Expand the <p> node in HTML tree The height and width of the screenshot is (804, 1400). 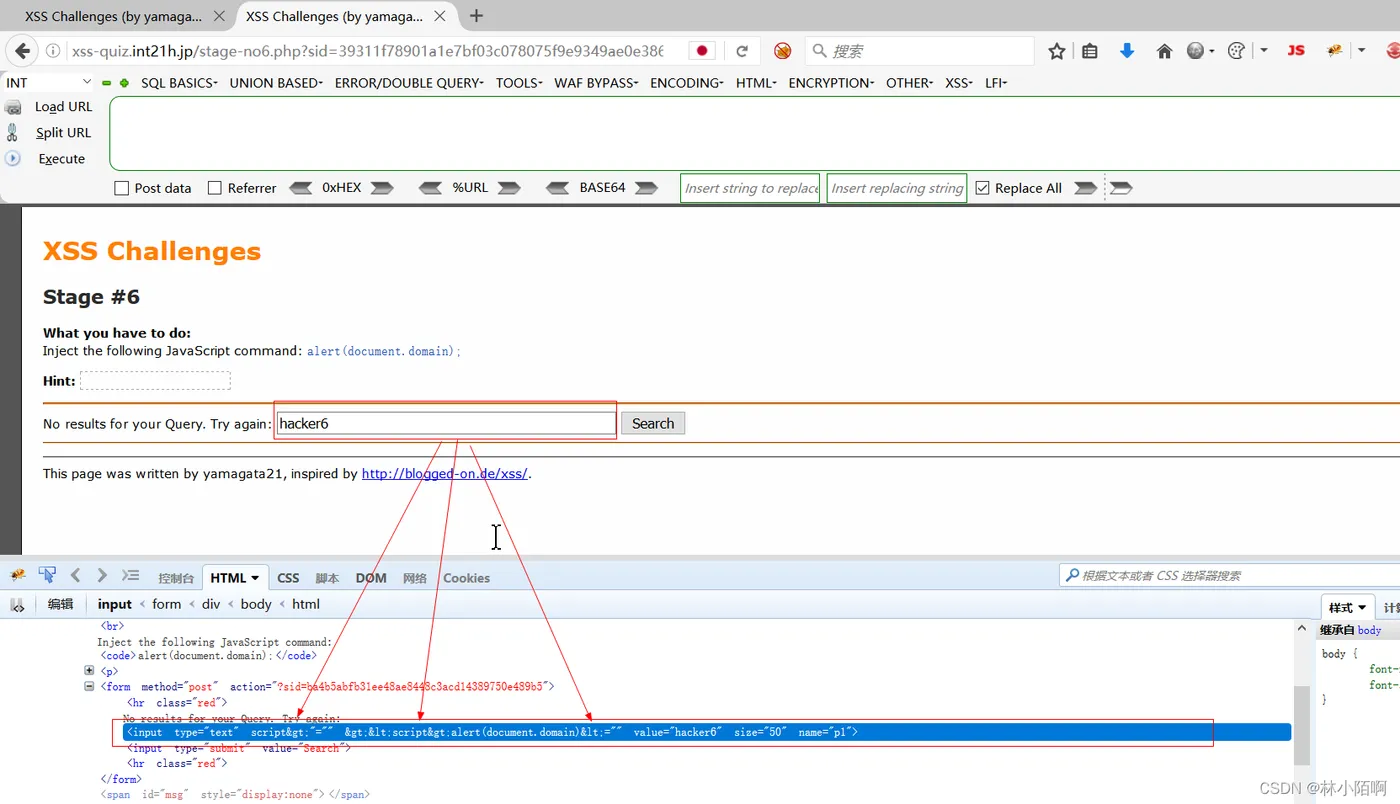click(89, 671)
